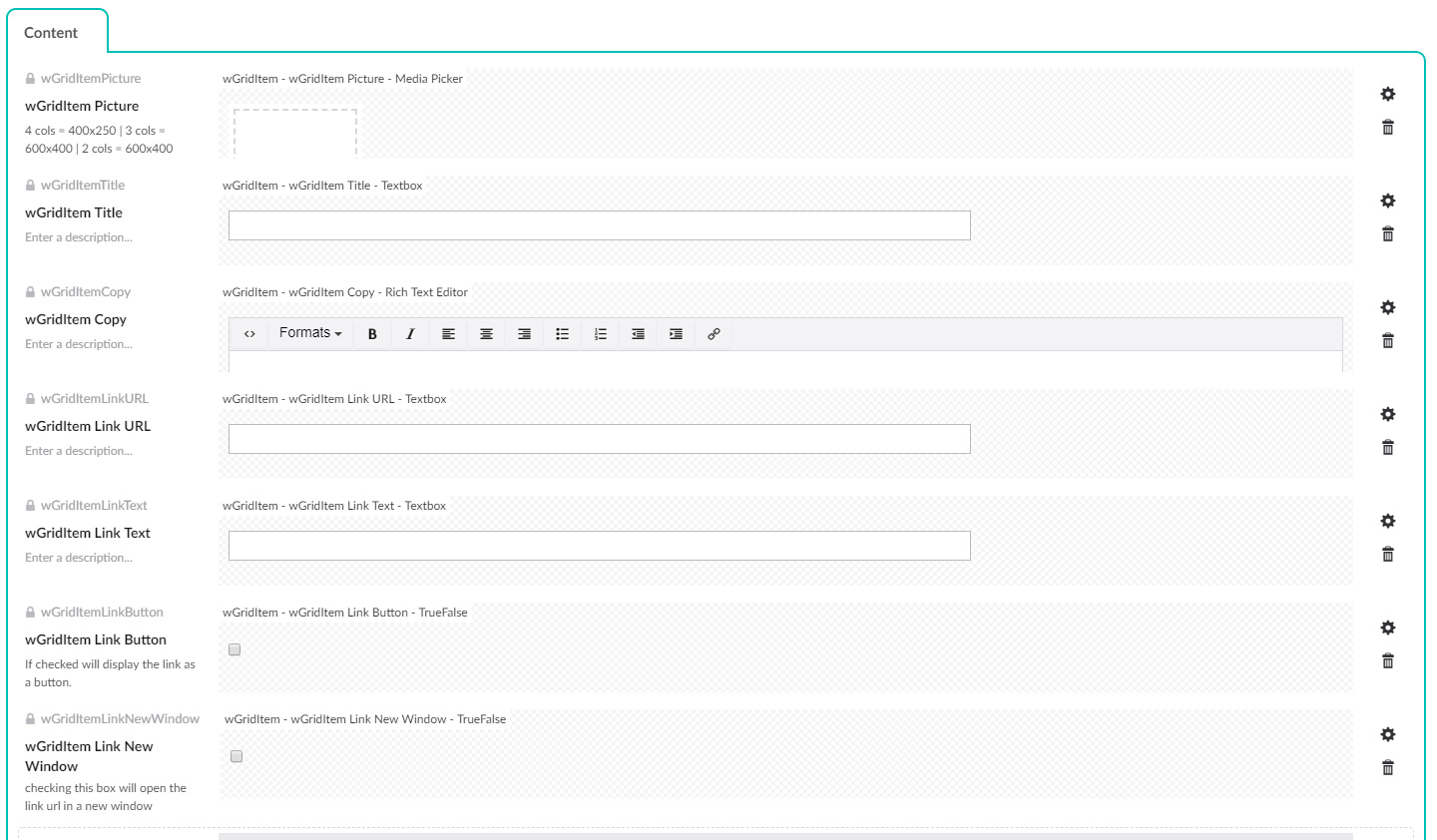This screenshot has width=1437, height=840.
Task: Click the wGridItem Link Text property name
Action: point(88,533)
